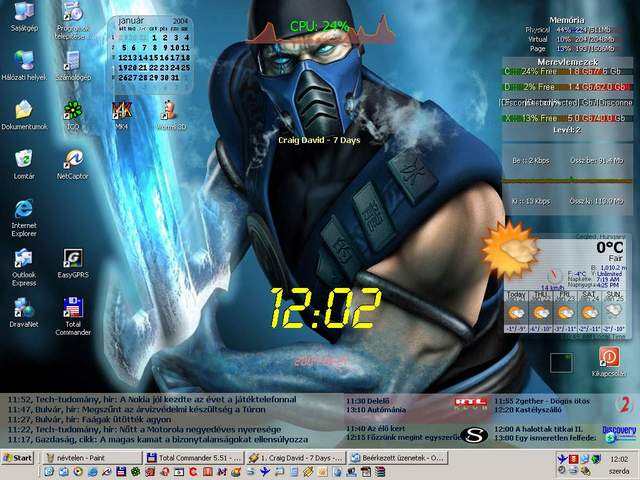This screenshot has height=480, width=640.
Task: Click the Levél: 2 mail counter
Action: click(x=567, y=130)
